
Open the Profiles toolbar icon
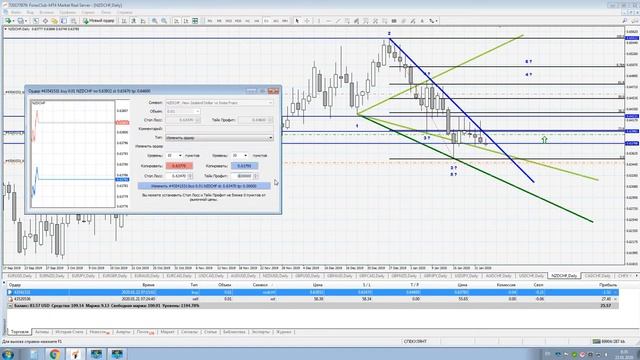pyautogui.click(x=20, y=21)
